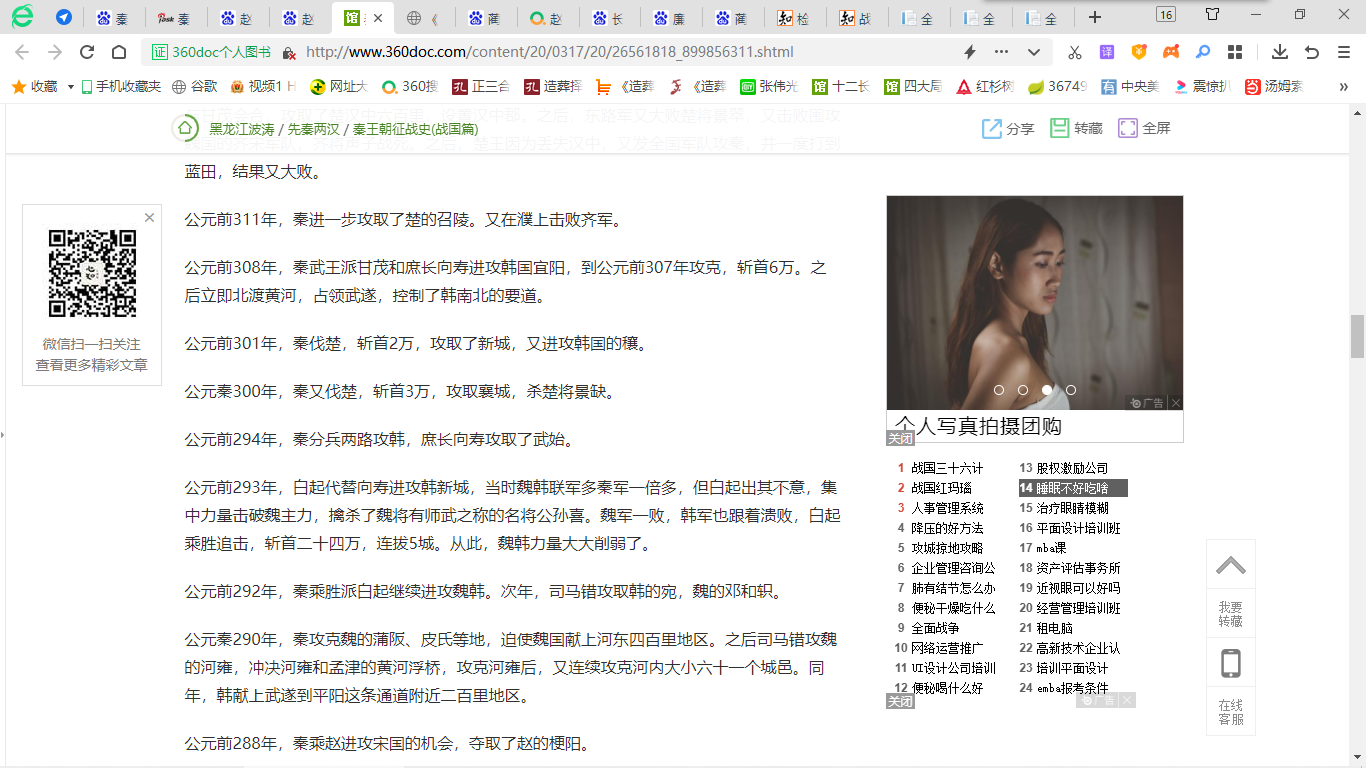Click the 分享 share button
Image resolution: width=1366 pixels, height=768 pixels.
[1008, 128]
